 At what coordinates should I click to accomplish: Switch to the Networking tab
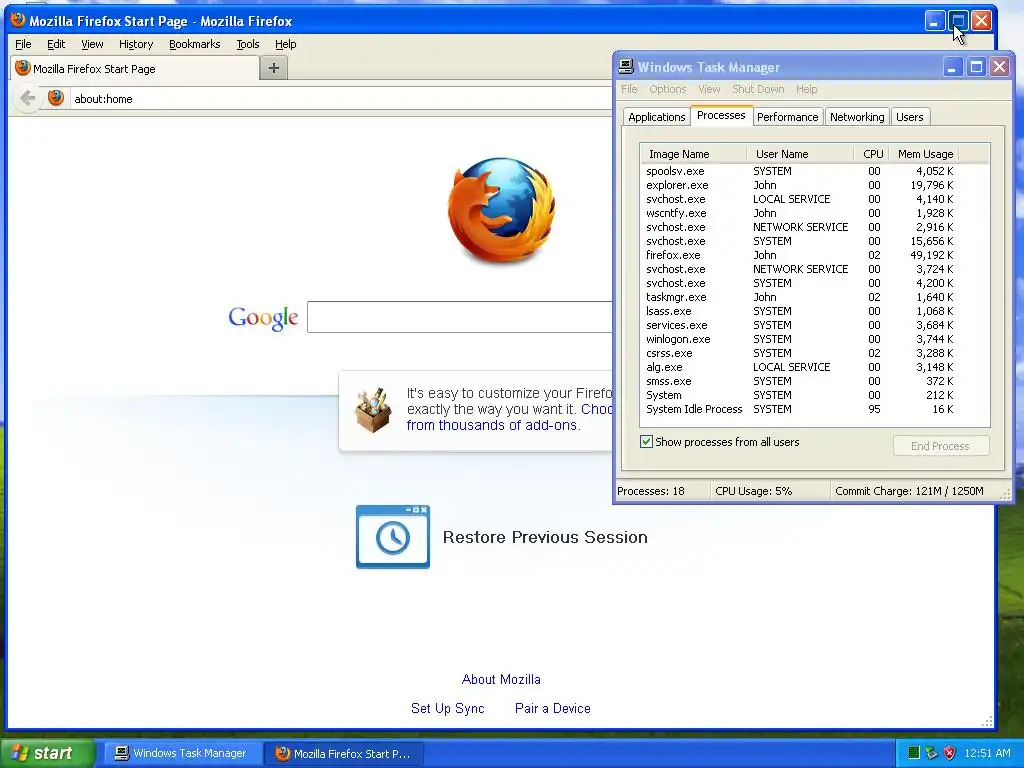[857, 117]
